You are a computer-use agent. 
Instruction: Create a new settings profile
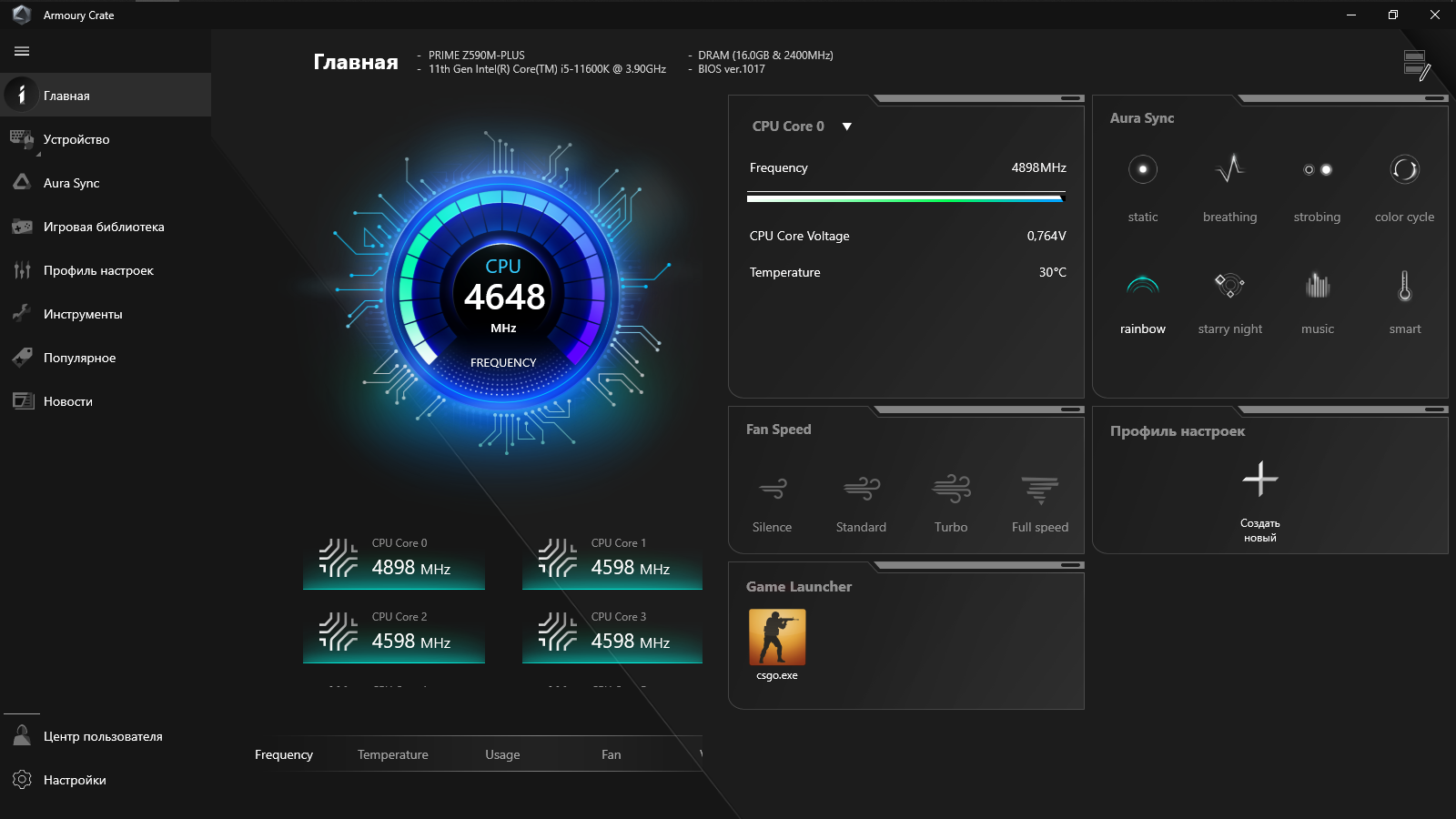point(1259,480)
